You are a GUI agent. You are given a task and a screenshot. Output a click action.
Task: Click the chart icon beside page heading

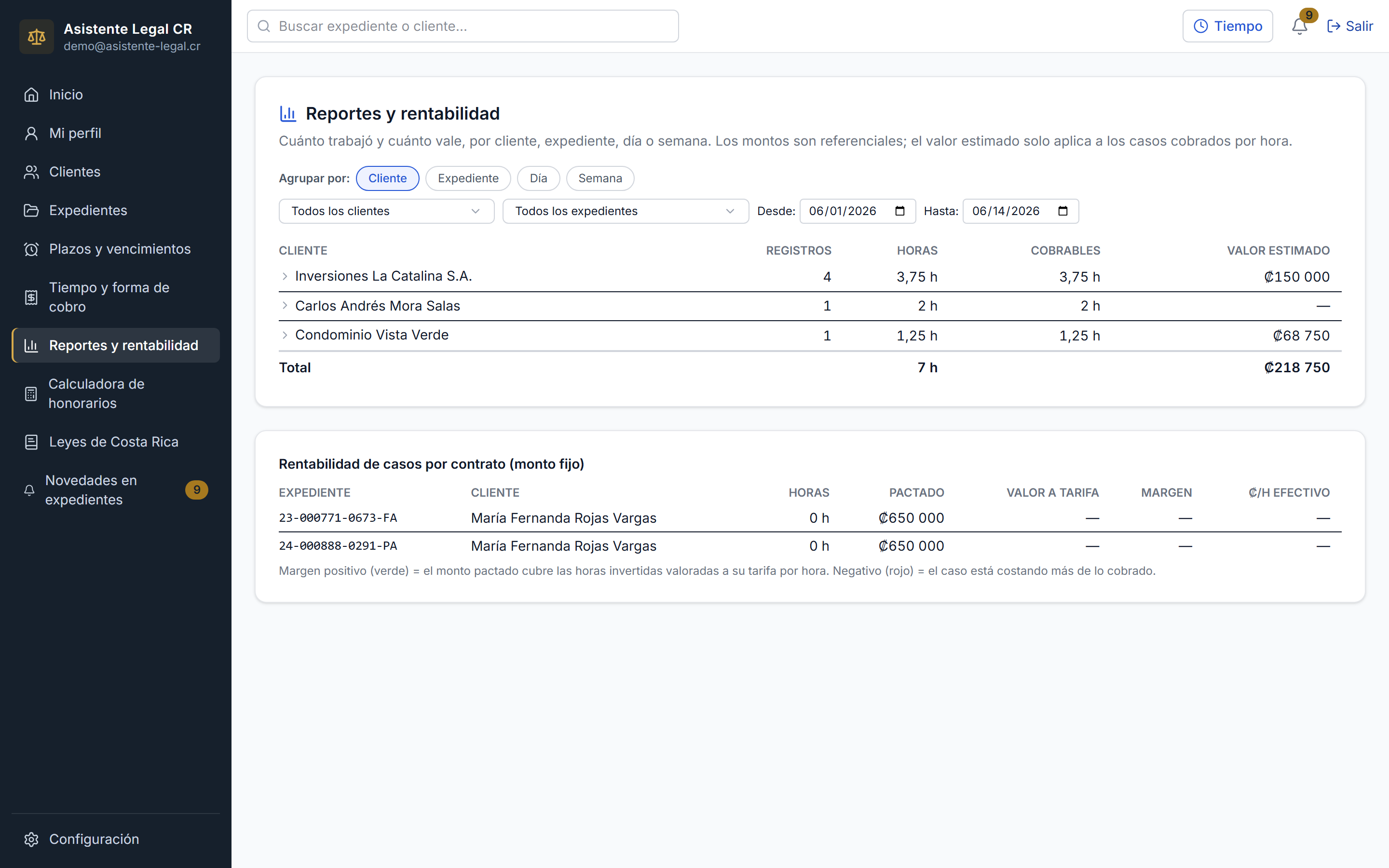click(x=287, y=113)
